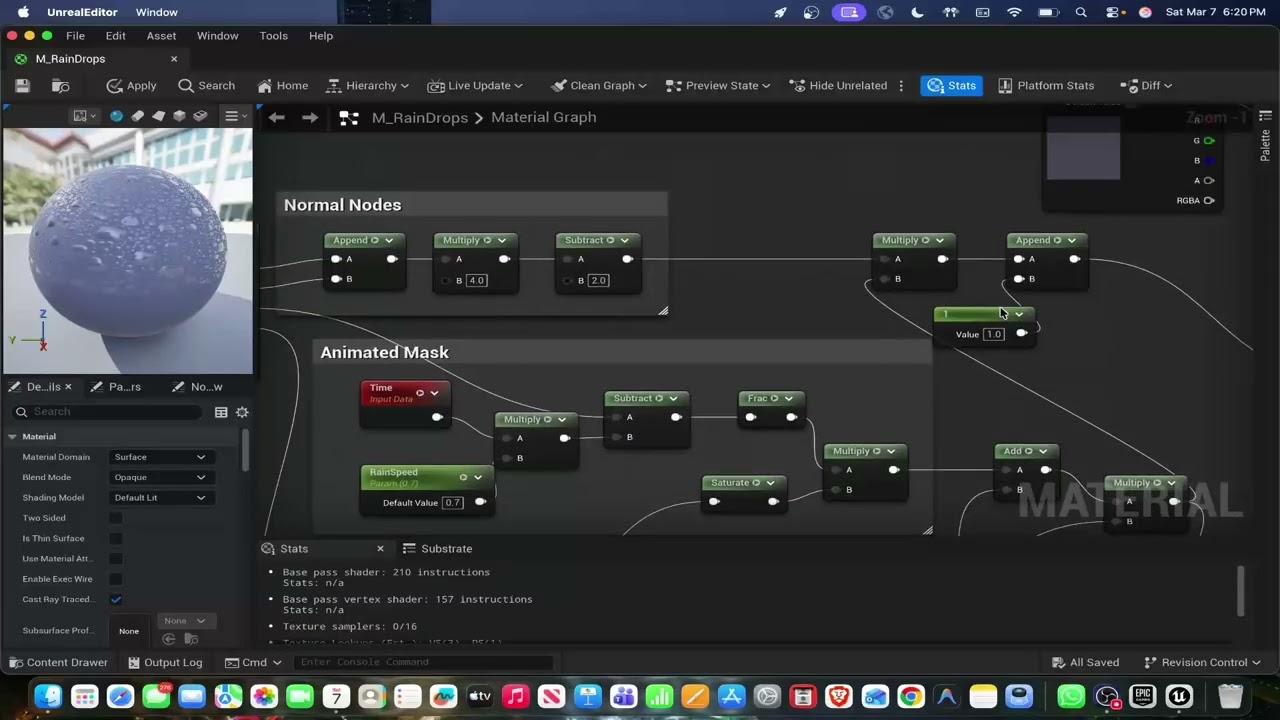
Task: Enable the Enable Exec Wire checkbox
Action: (x=116, y=579)
